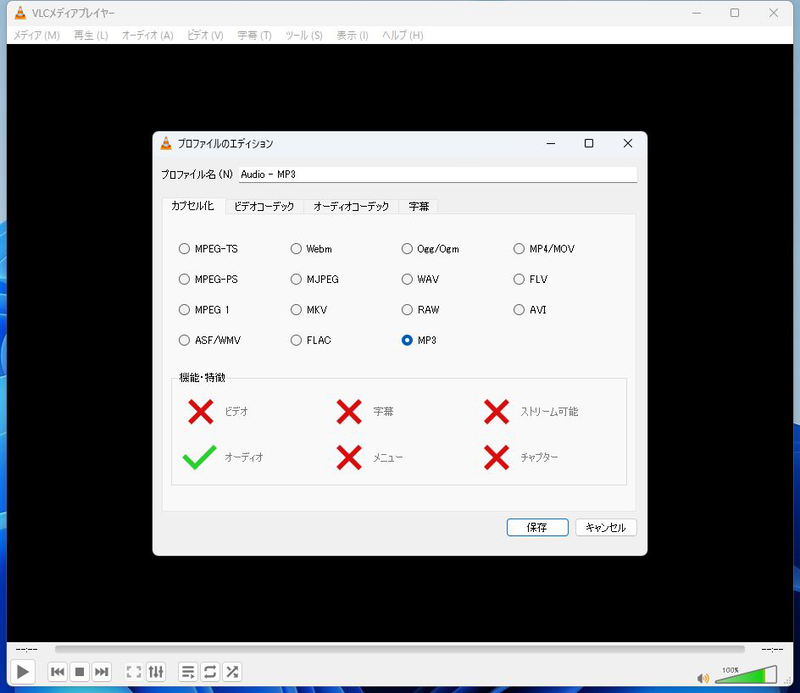
Task: Toggle fullscreen video mode icon
Action: pos(134,672)
